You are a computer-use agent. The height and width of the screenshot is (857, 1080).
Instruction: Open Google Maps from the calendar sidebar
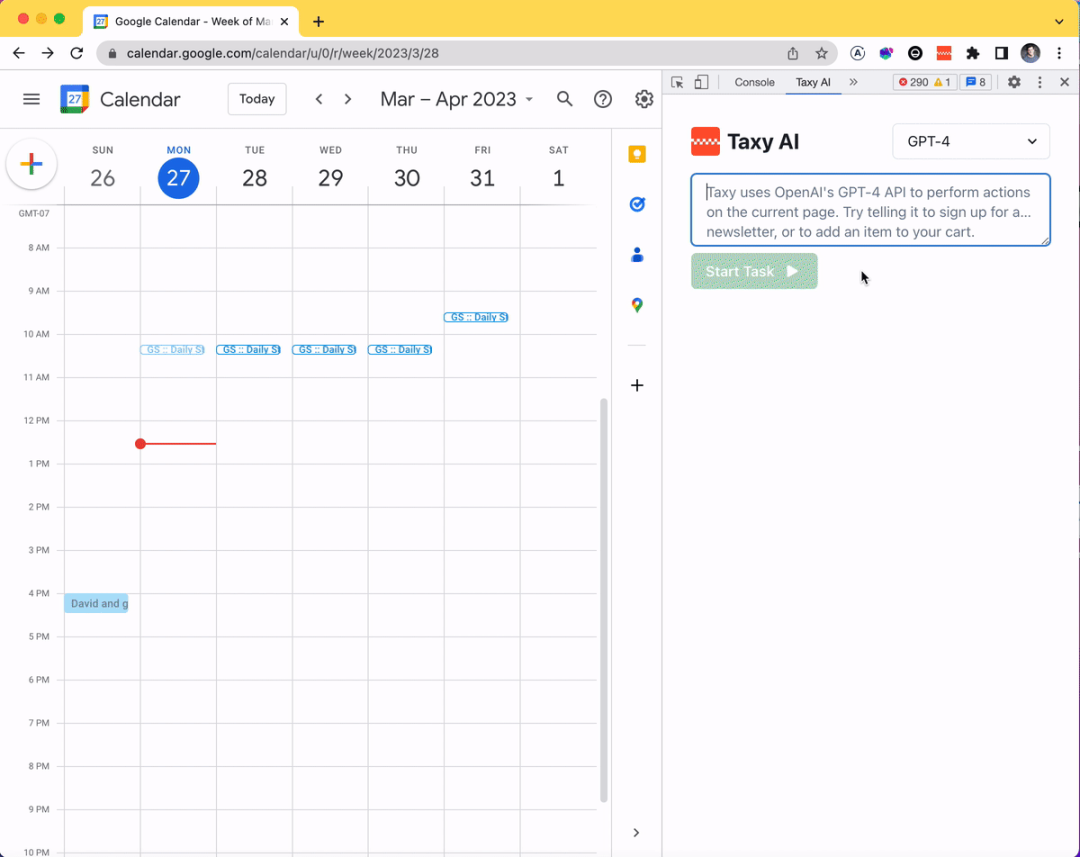coord(637,305)
